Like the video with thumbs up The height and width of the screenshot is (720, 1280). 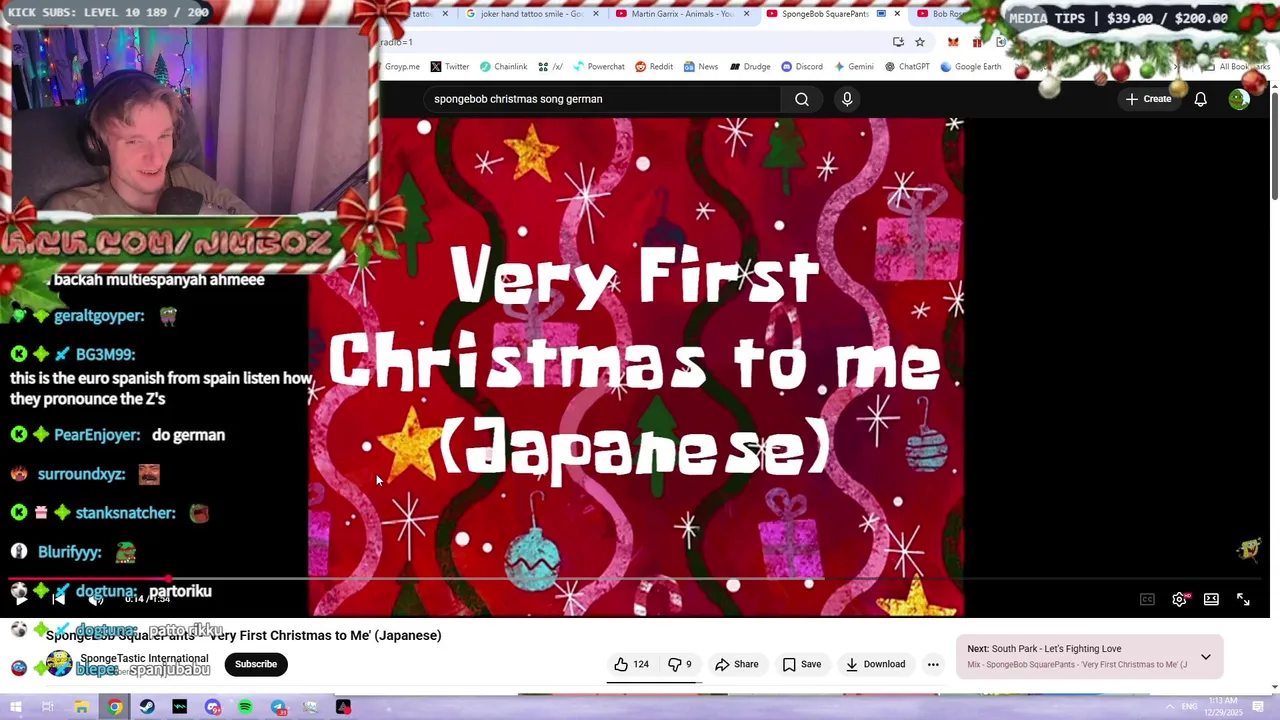(x=631, y=664)
